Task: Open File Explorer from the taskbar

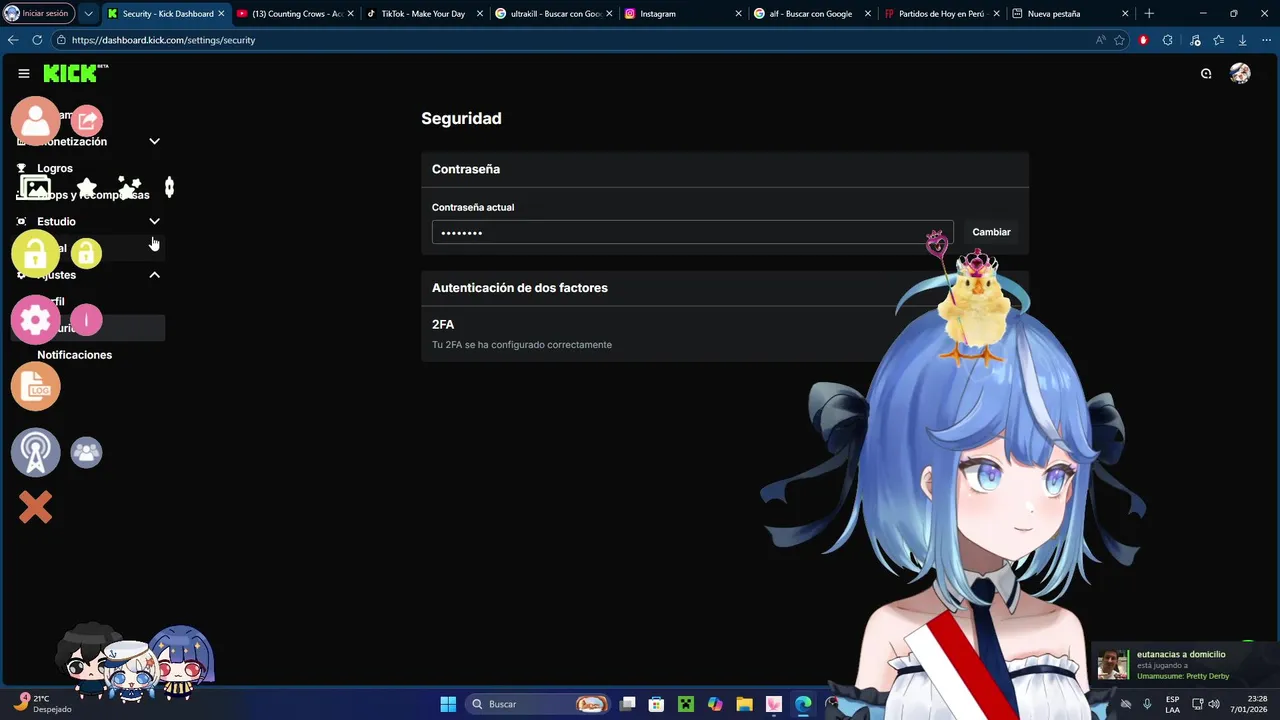Action: coord(744,704)
